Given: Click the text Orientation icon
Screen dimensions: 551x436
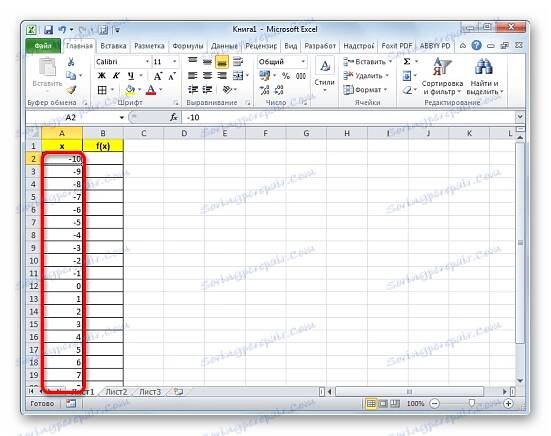Looking at the screenshot, I should (x=227, y=90).
